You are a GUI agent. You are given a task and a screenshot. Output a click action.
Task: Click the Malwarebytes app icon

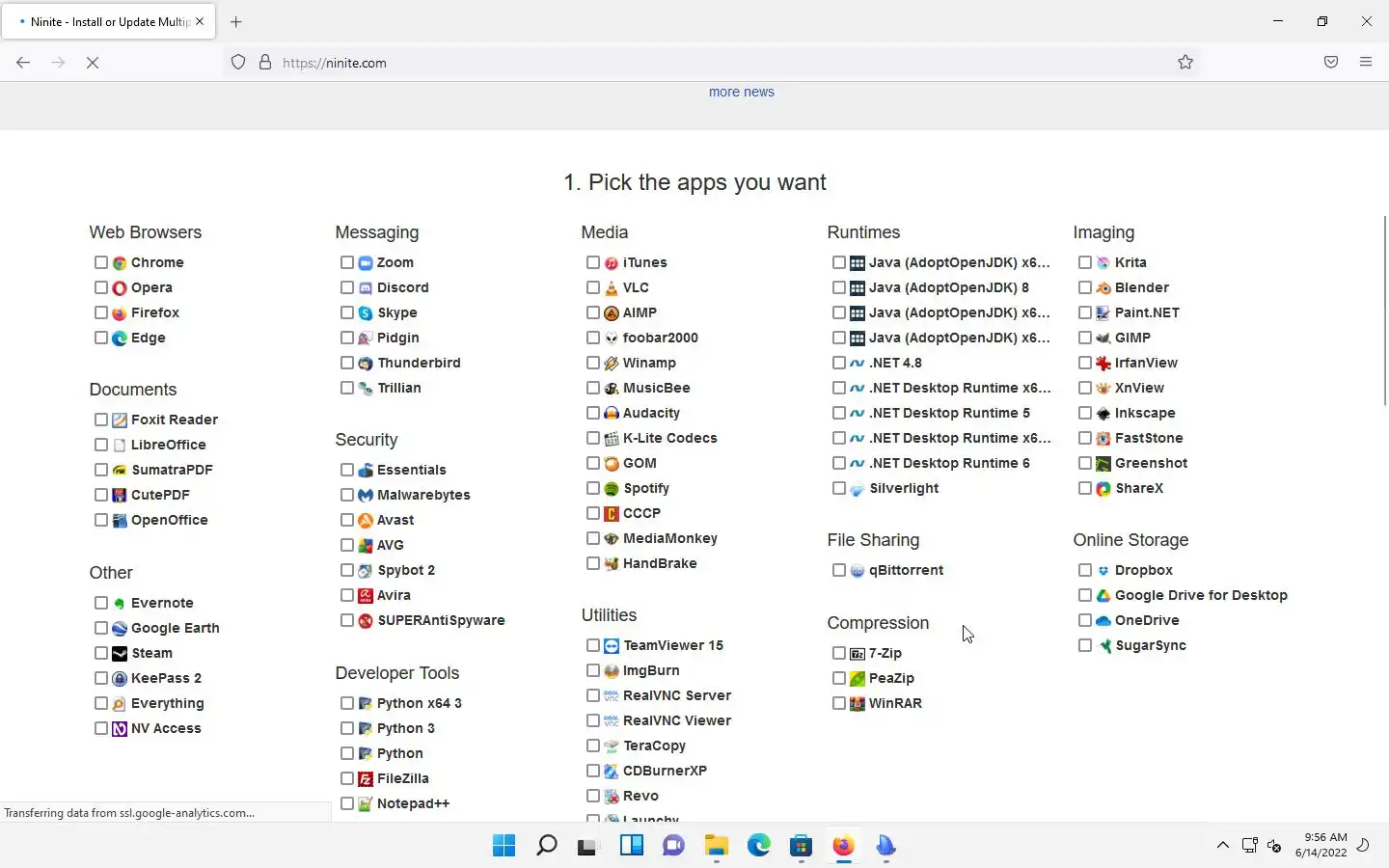tap(366, 495)
